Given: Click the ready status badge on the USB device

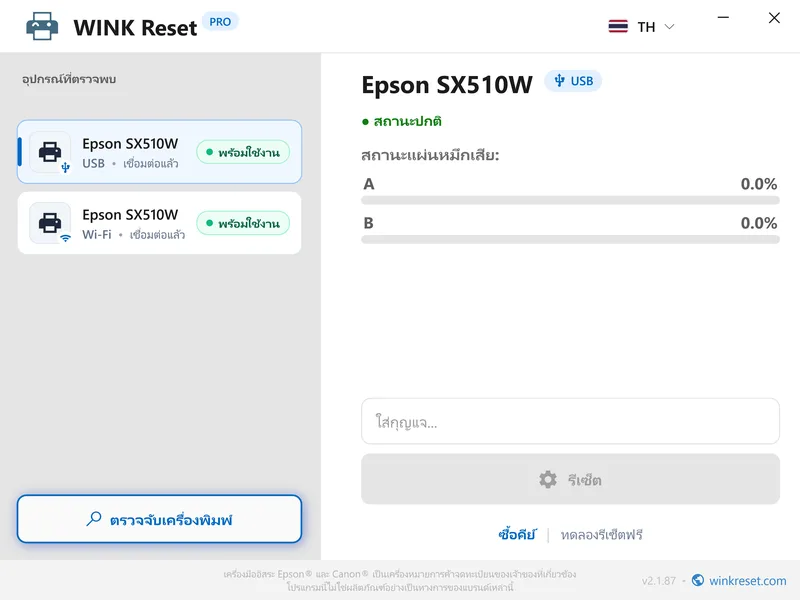Looking at the screenshot, I should (243, 152).
